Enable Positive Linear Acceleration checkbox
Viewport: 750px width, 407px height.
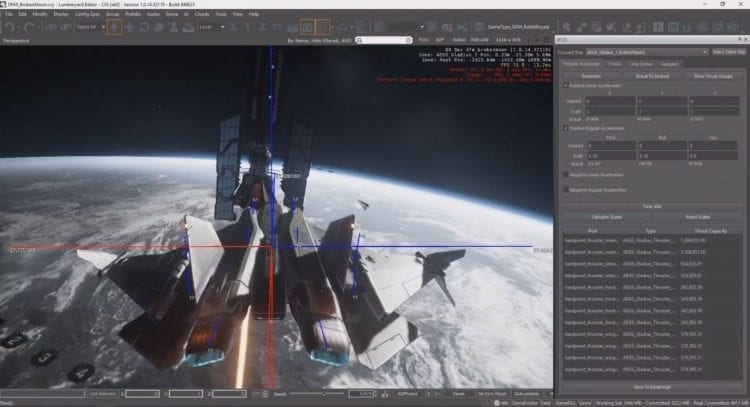click(567, 85)
